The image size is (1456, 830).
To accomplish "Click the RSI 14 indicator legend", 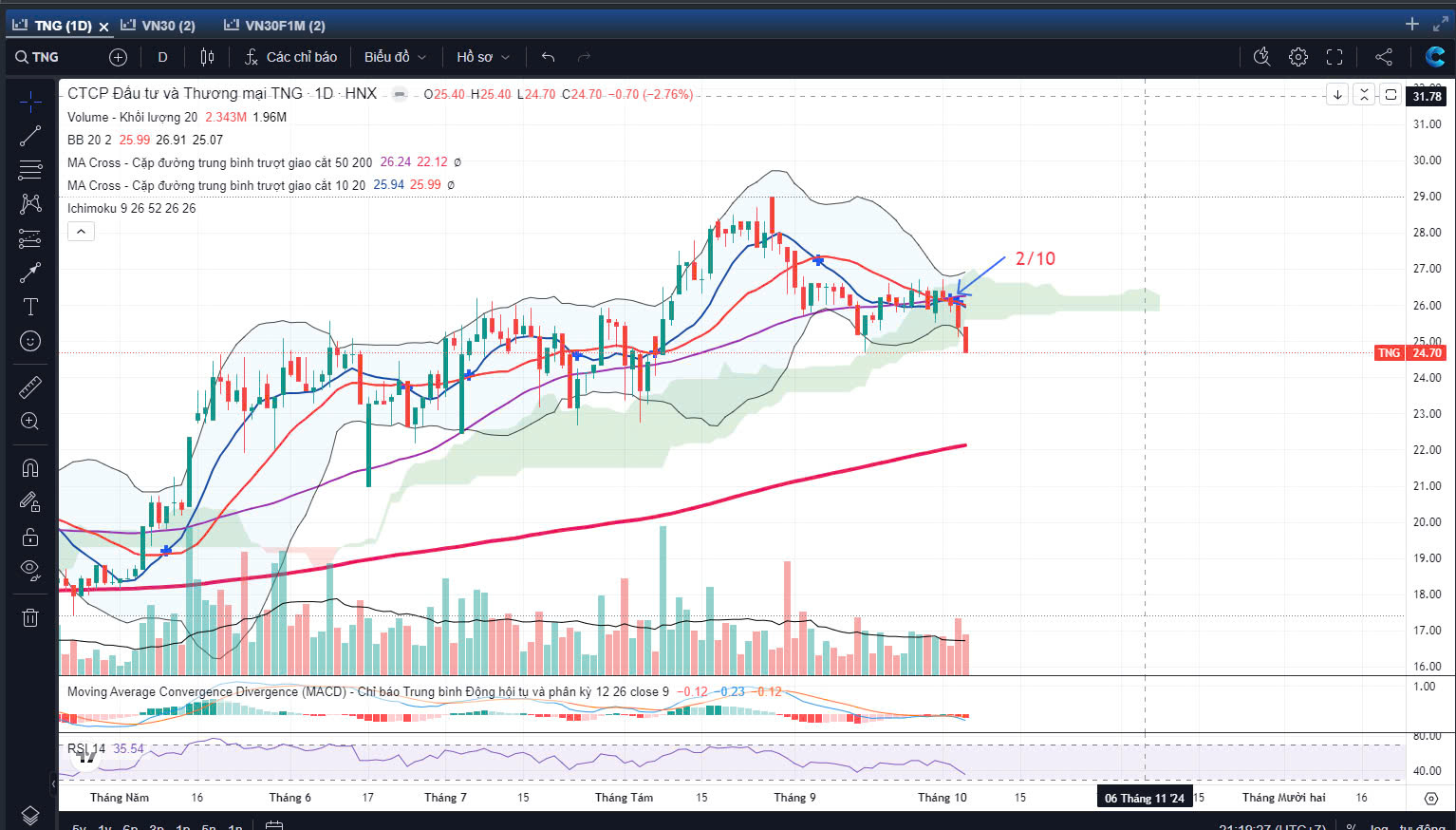I will (86, 748).
